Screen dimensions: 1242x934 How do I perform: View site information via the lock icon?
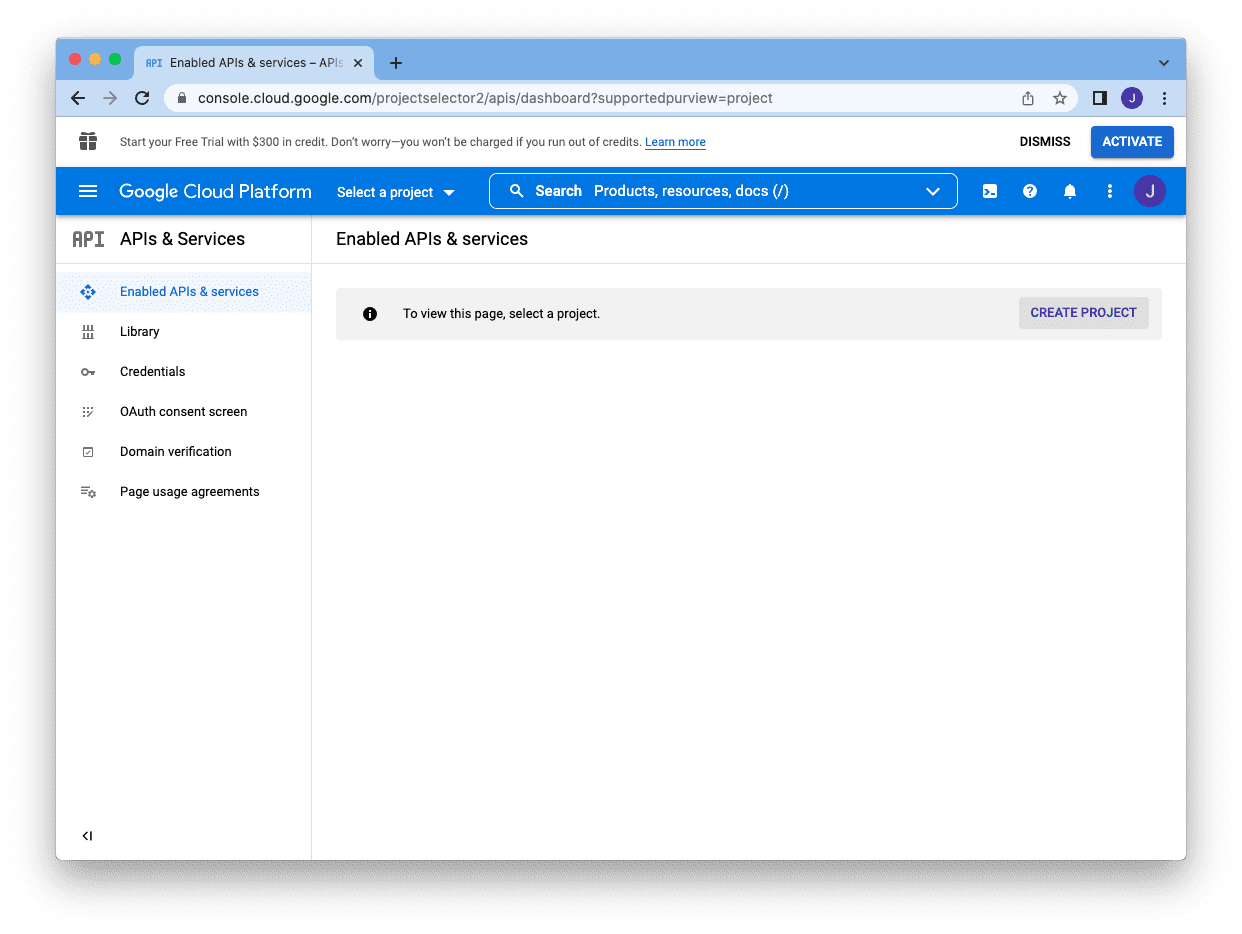182,98
